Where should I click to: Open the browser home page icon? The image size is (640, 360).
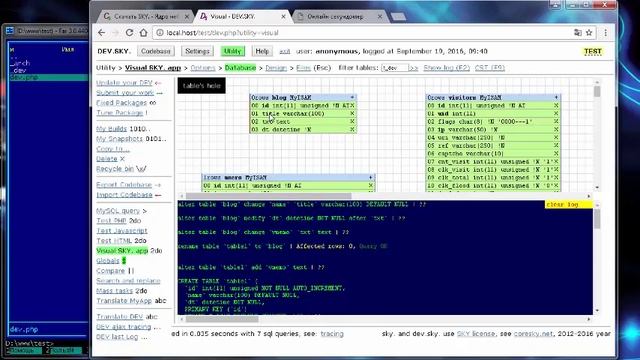click(143, 33)
